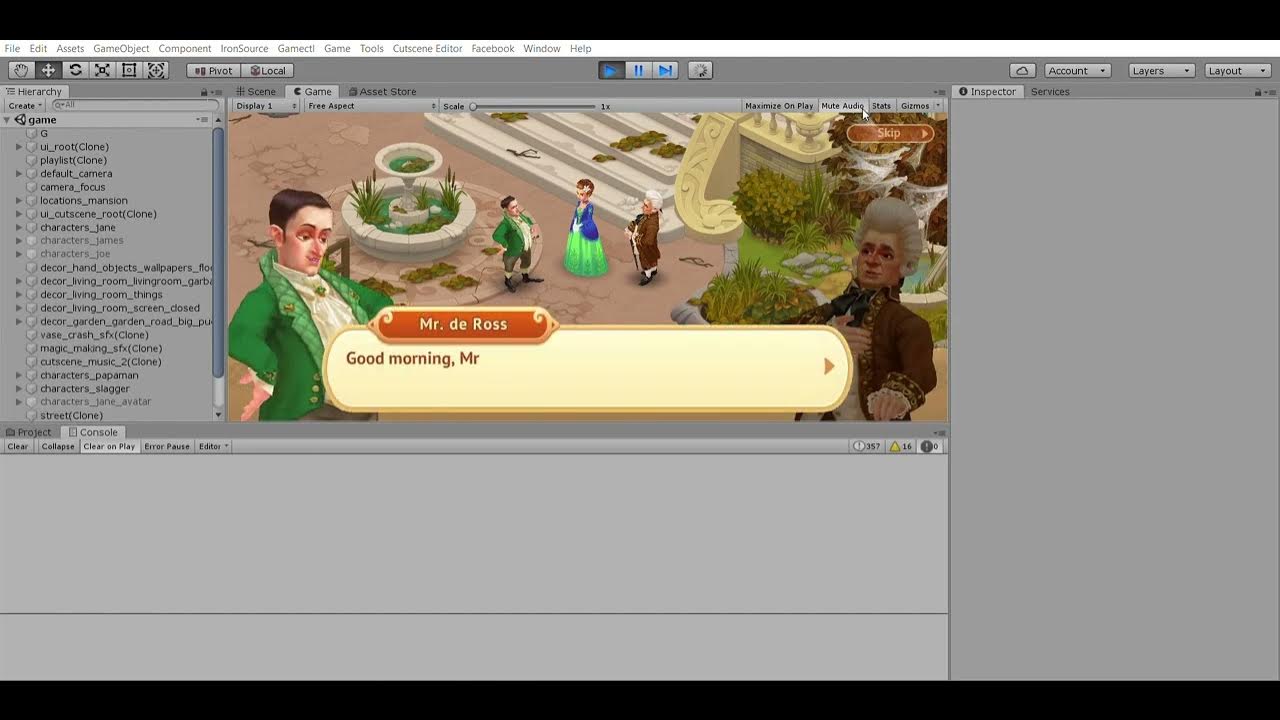
Task: Toggle Collapse in the Console
Action: click(x=58, y=446)
